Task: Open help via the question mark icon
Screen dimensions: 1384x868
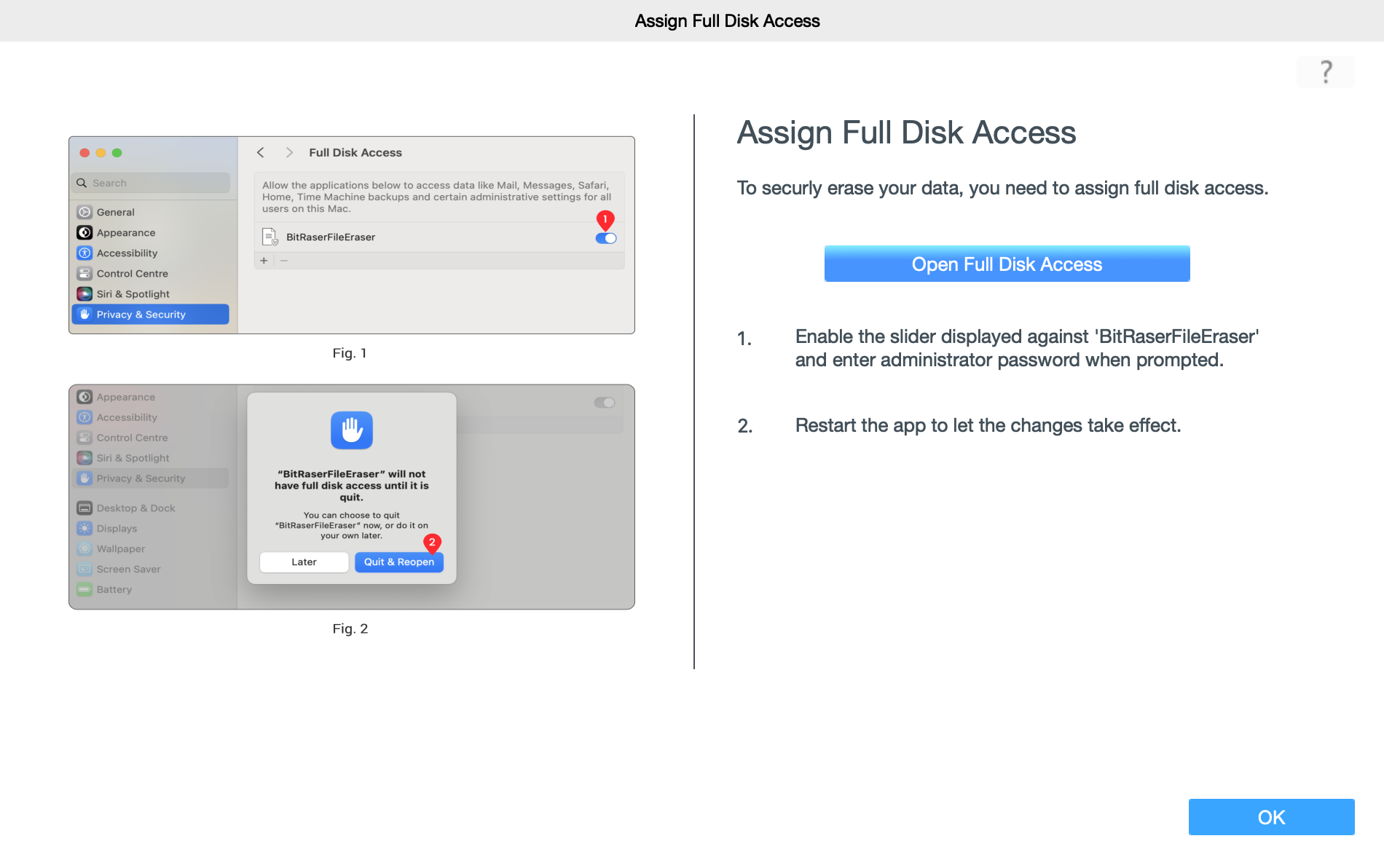Action: pyautogui.click(x=1325, y=72)
